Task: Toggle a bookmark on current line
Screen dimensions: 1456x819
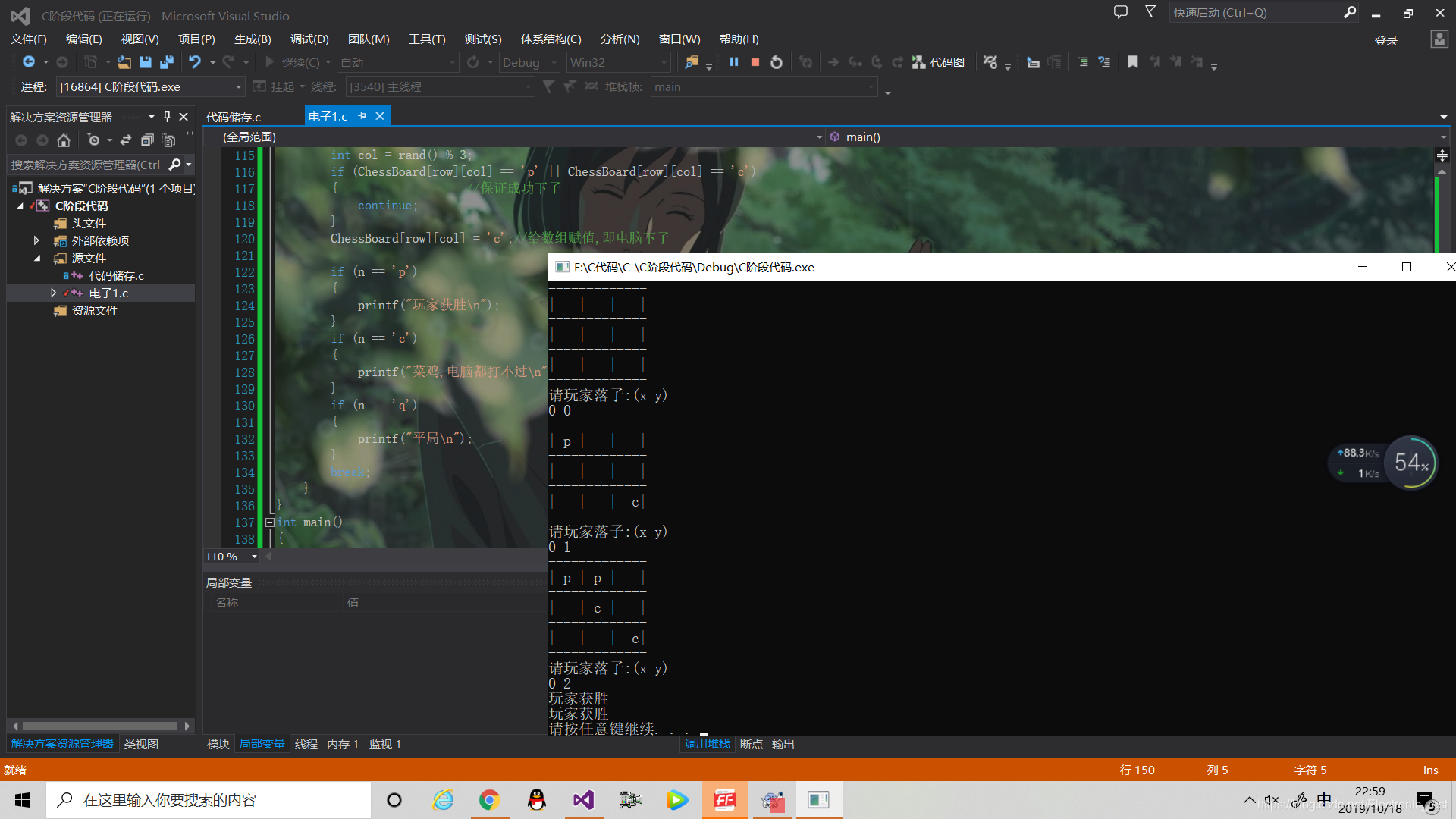Action: [x=1132, y=62]
